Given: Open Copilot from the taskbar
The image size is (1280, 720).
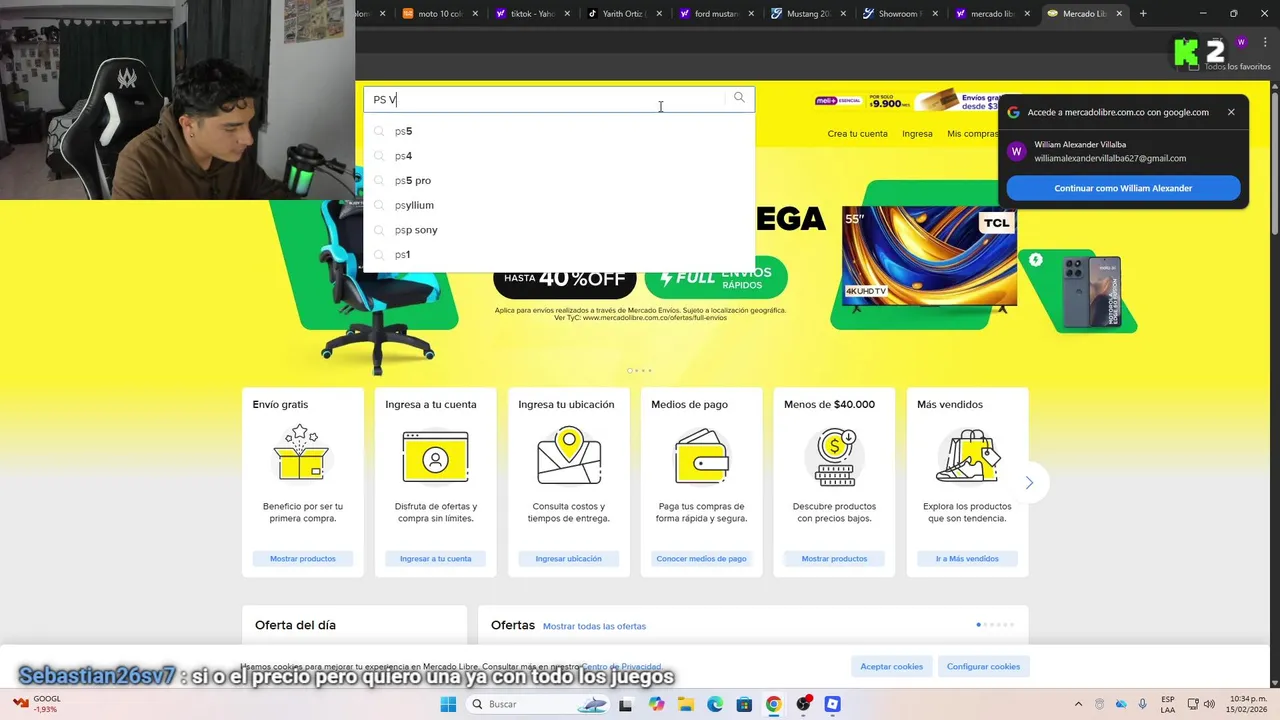Looking at the screenshot, I should pos(656,704).
